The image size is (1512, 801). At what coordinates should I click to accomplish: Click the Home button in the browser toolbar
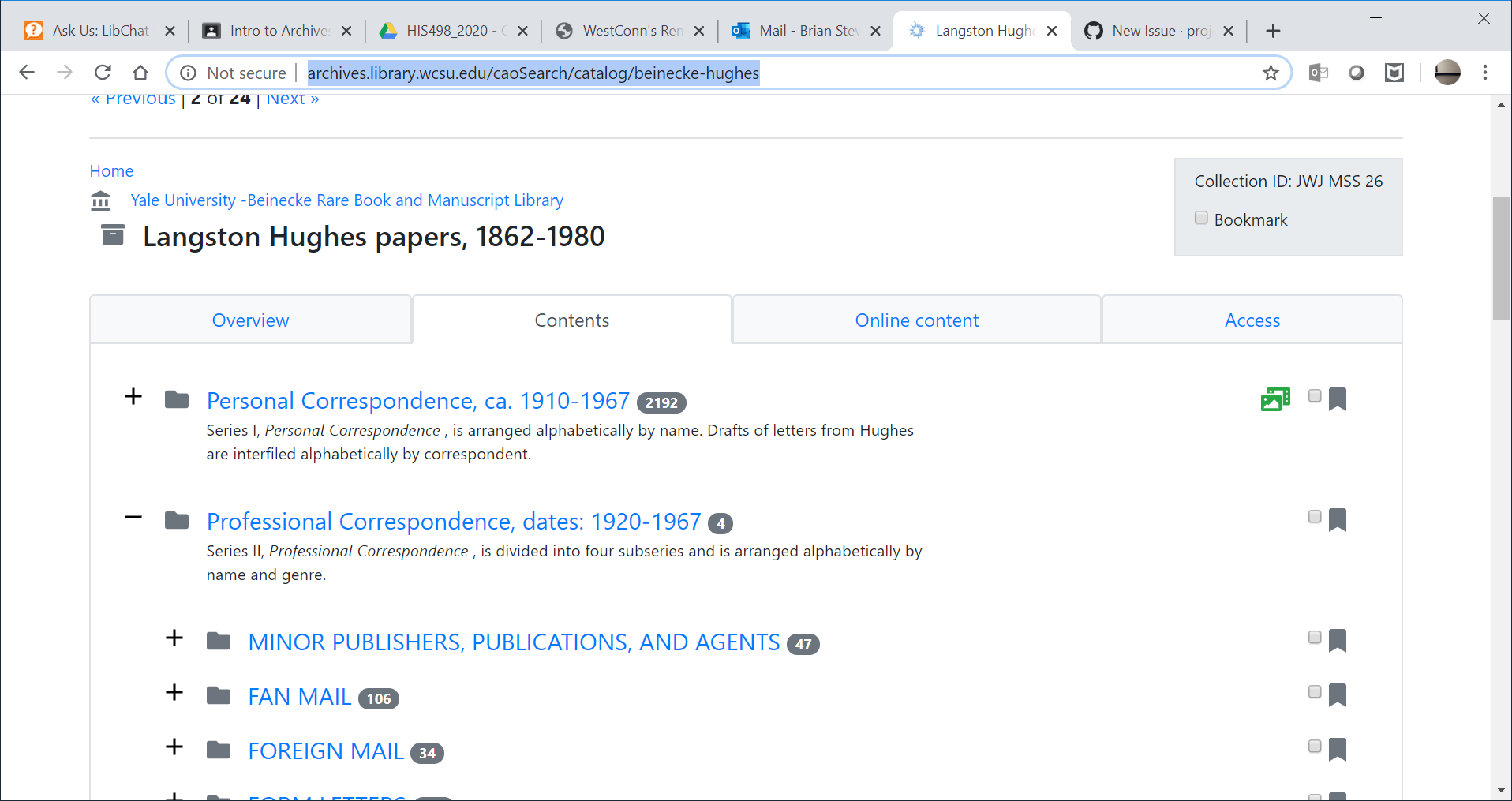(x=140, y=73)
